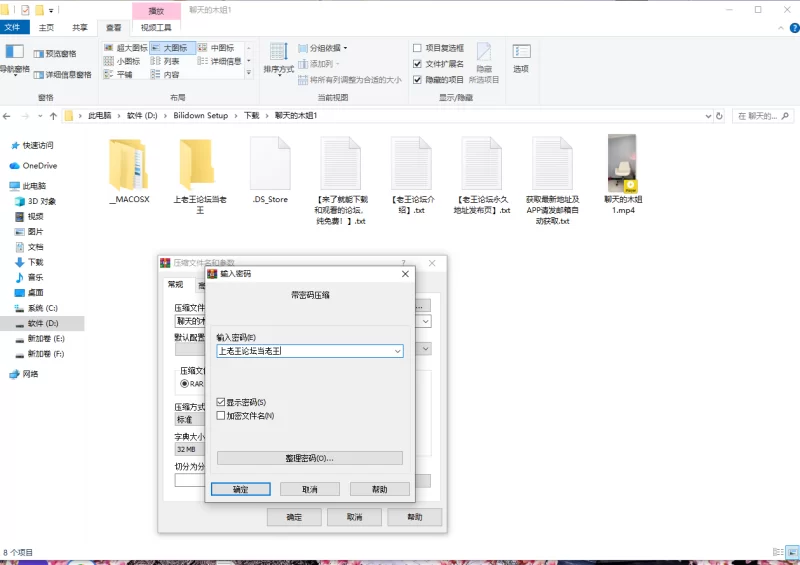Viewport: 800px width, 565px height.
Task: Enable the 加密文件名 checkbox
Action: tap(221, 415)
